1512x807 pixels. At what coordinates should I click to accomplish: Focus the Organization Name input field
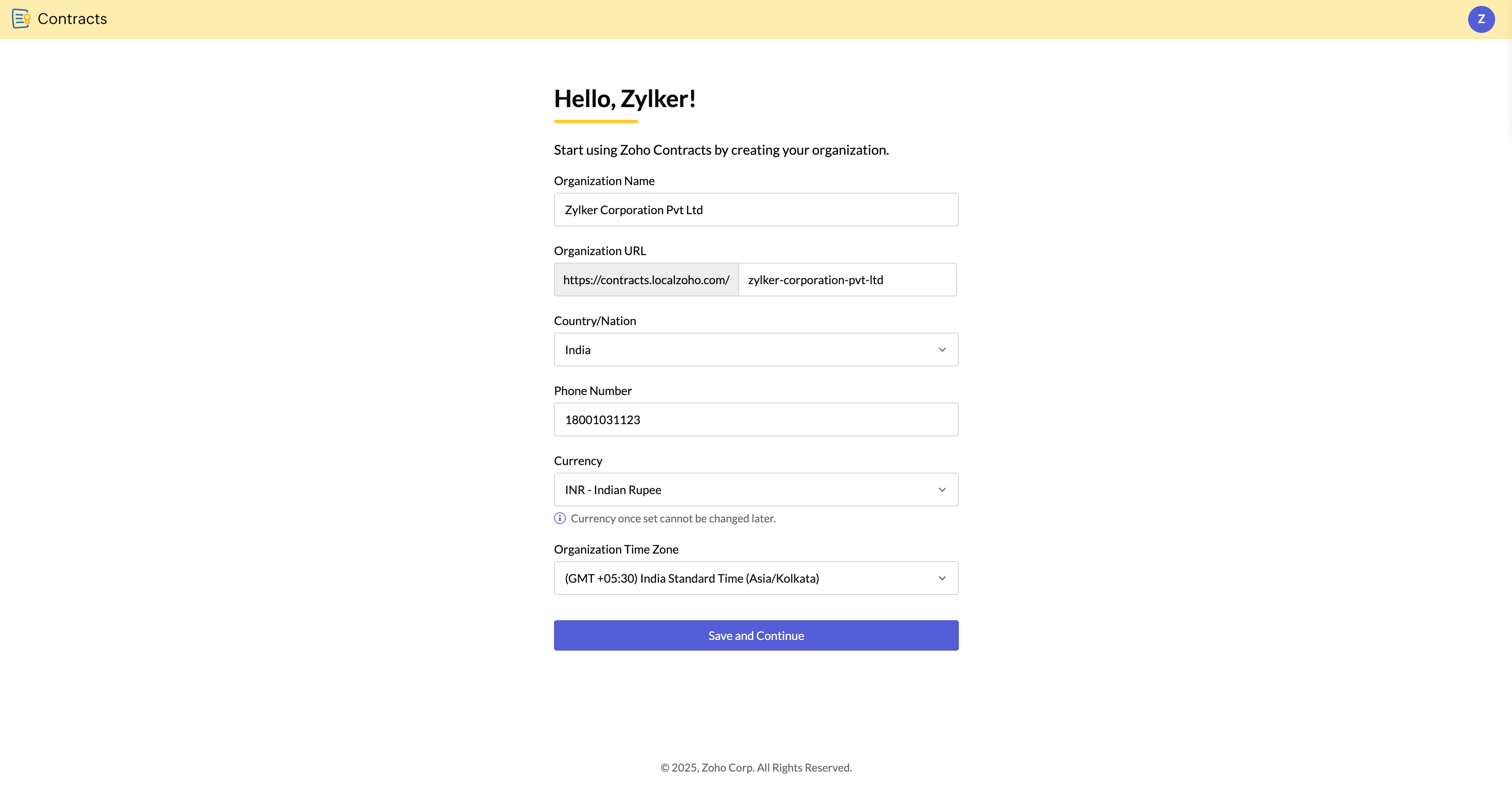point(756,210)
